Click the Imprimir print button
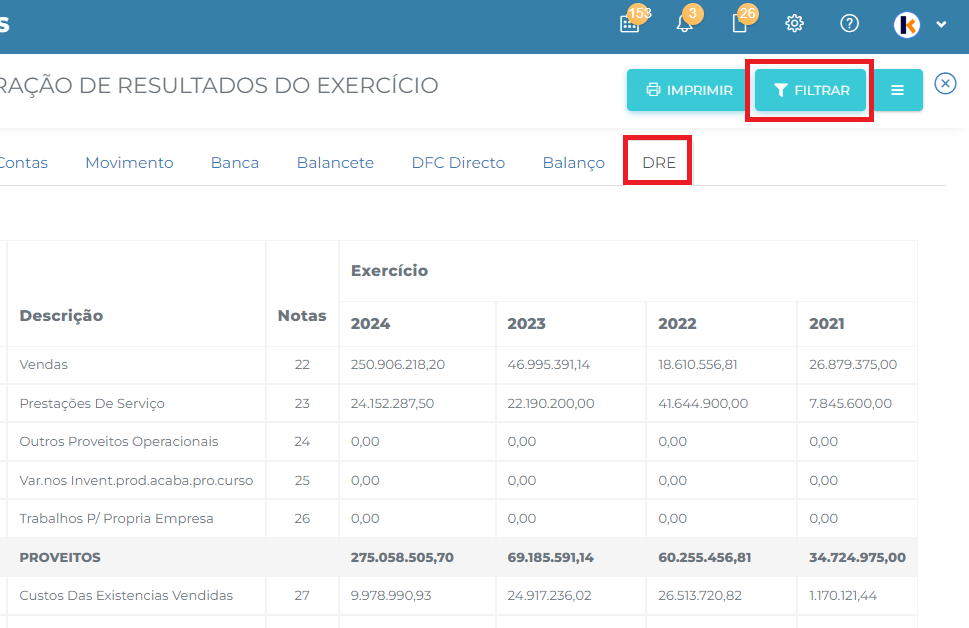This screenshot has height=628, width=969. pyautogui.click(x=689, y=90)
